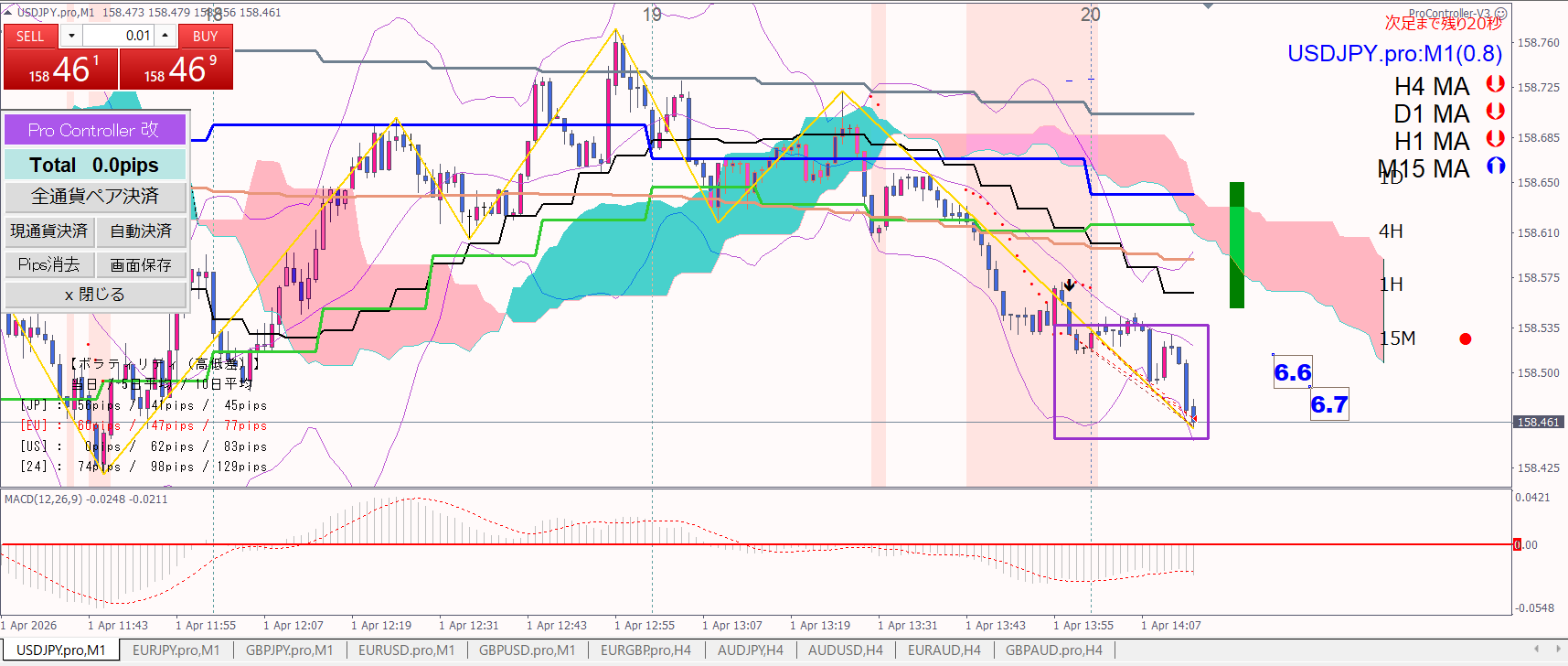
Task: Click the black down arrow signal on chart
Action: (1069, 285)
